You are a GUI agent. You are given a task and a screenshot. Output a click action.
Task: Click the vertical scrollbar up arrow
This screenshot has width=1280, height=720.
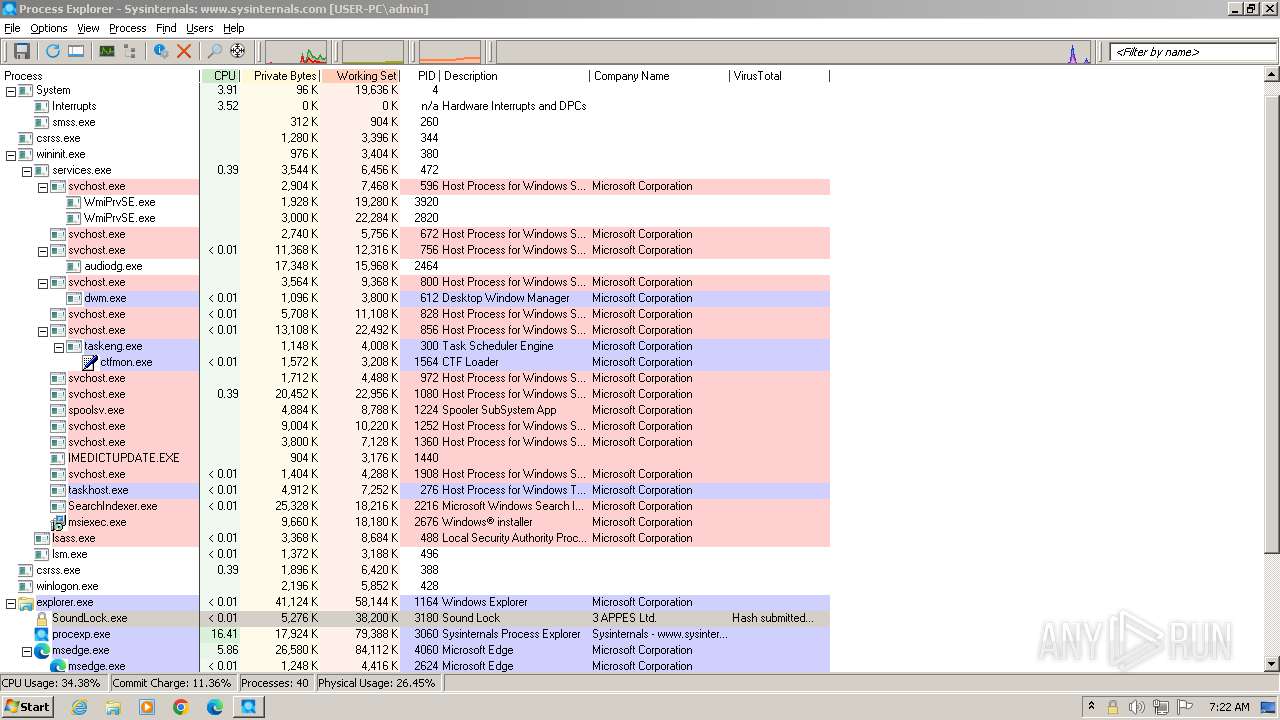pos(1272,75)
